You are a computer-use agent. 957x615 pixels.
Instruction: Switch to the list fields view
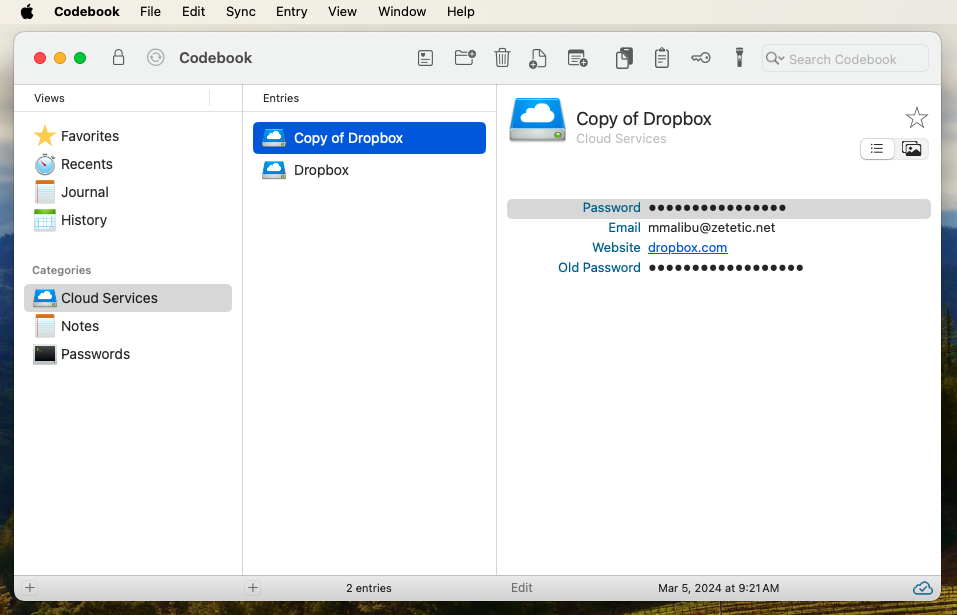877,149
